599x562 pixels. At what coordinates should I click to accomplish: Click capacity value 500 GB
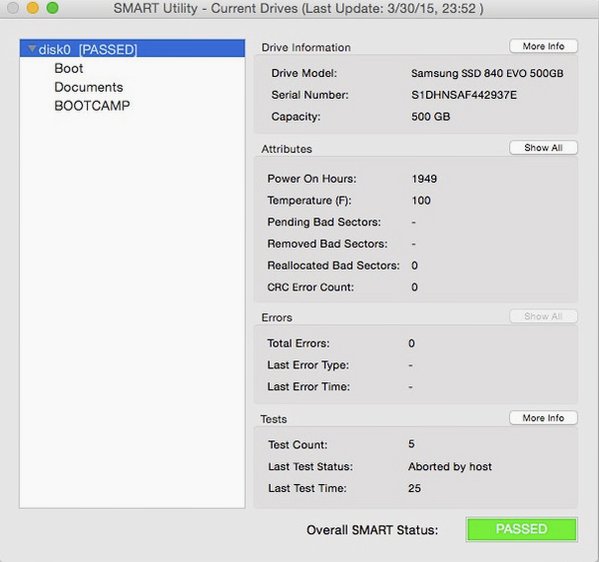[x=431, y=117]
